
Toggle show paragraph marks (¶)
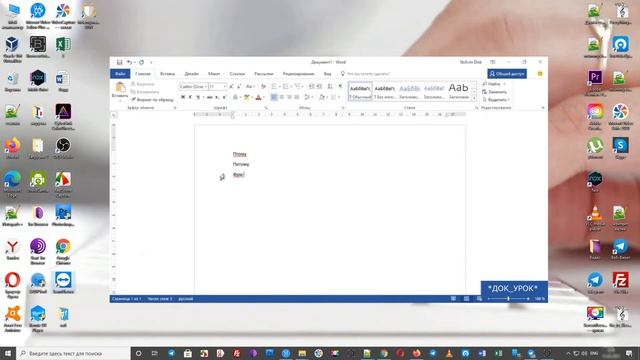[x=340, y=87]
